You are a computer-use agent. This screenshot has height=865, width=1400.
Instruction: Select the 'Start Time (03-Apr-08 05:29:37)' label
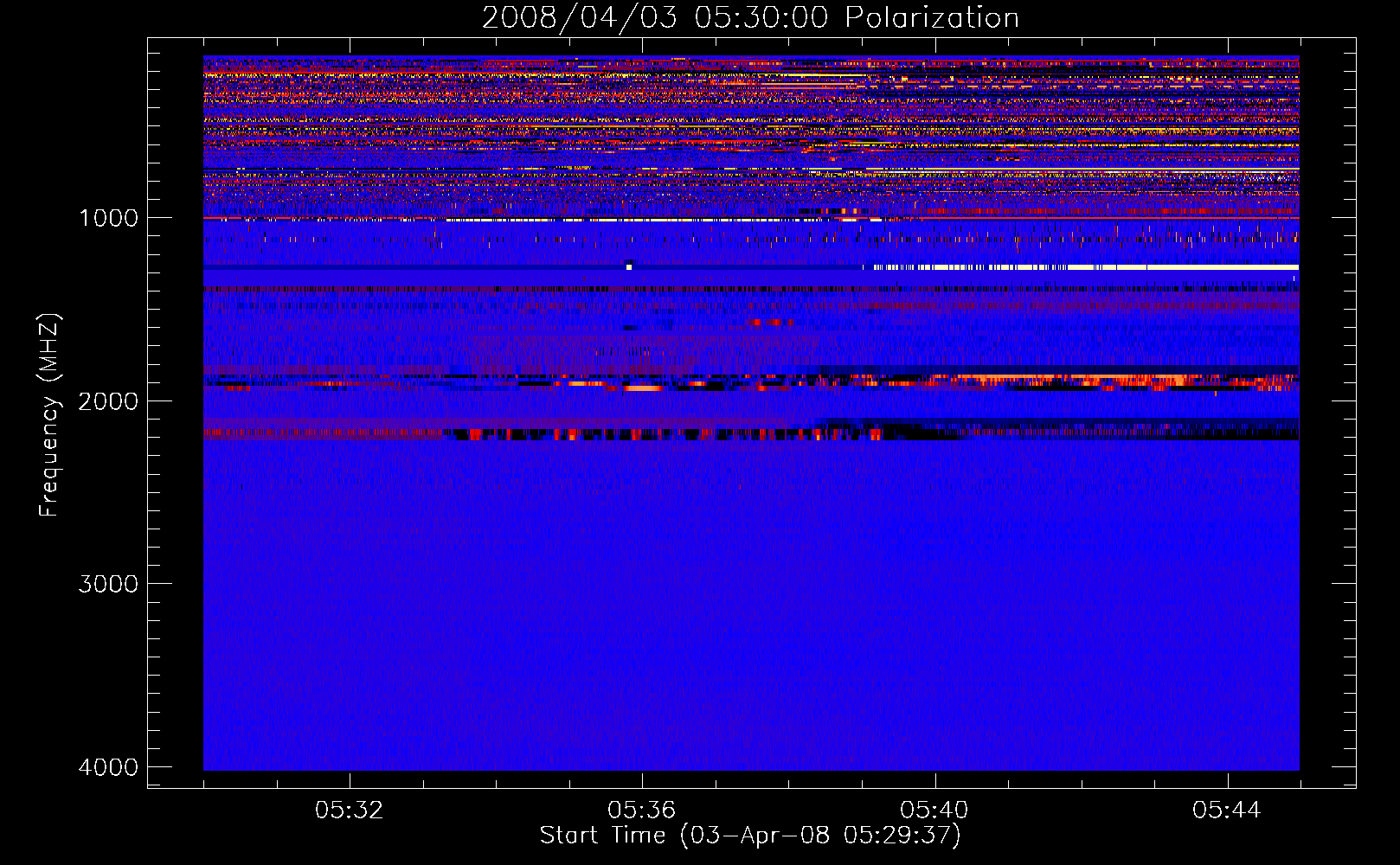click(x=750, y=836)
